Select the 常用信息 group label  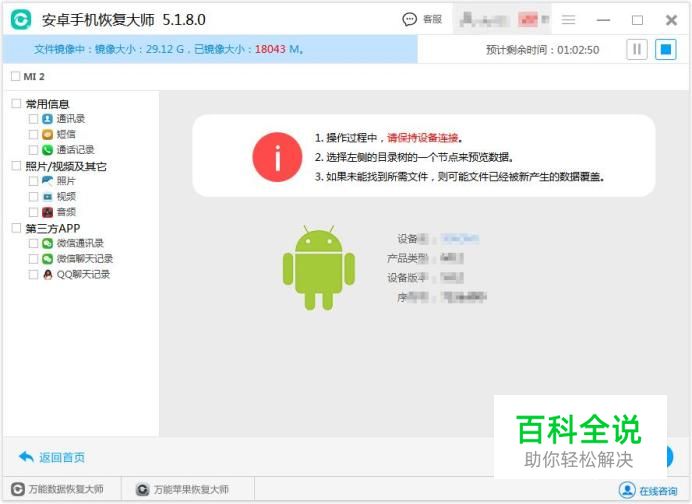[x=48, y=104]
